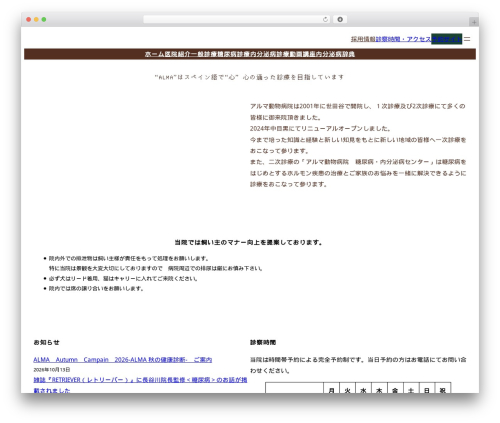Open the 雑誌『RETRIEVER』 news article link
This screenshot has width=500, height=423.
pyautogui.click(x=140, y=385)
